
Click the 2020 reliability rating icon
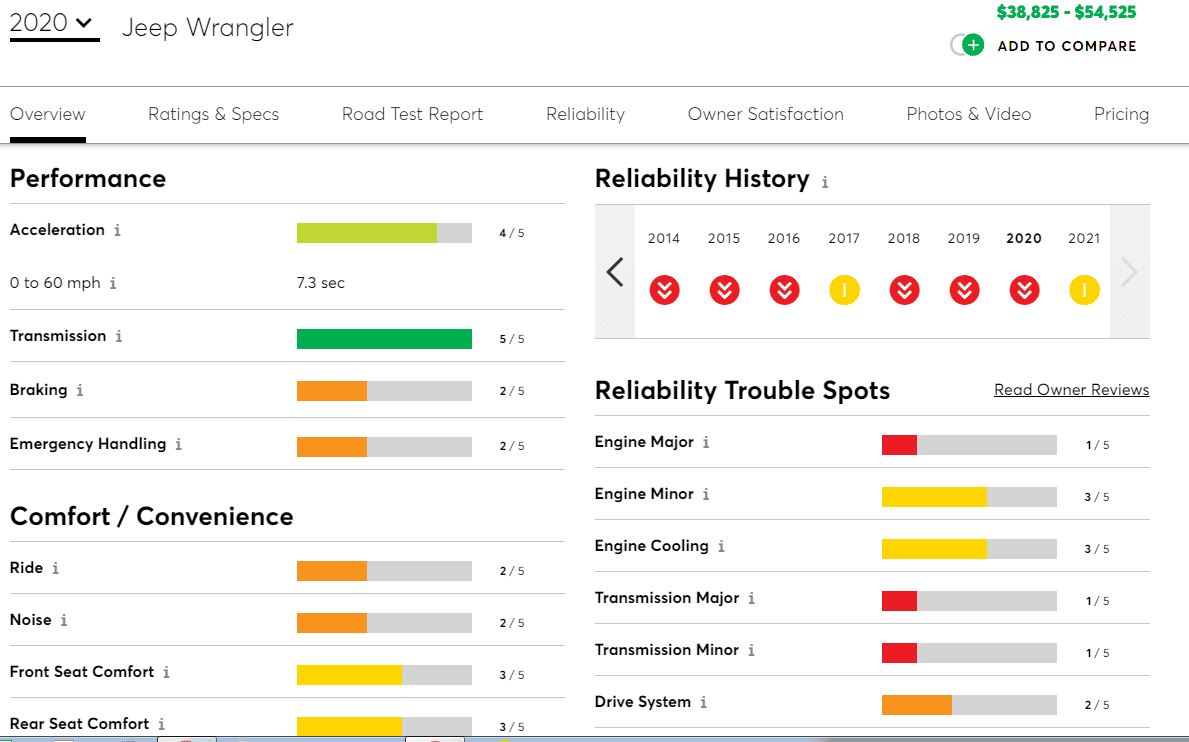click(x=1024, y=290)
